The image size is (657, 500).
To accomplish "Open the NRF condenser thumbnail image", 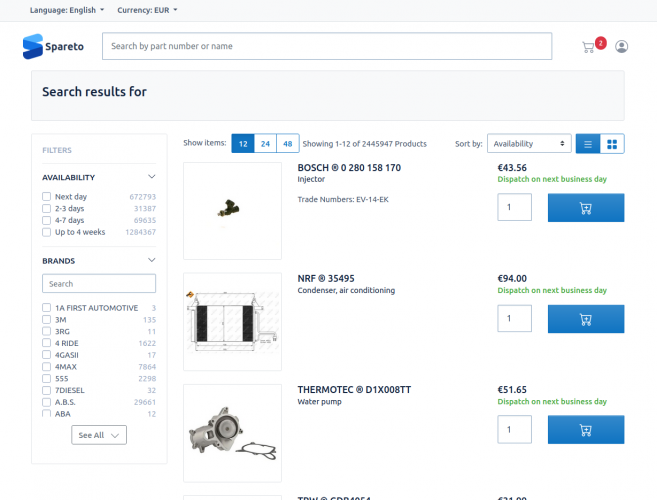I will point(233,322).
